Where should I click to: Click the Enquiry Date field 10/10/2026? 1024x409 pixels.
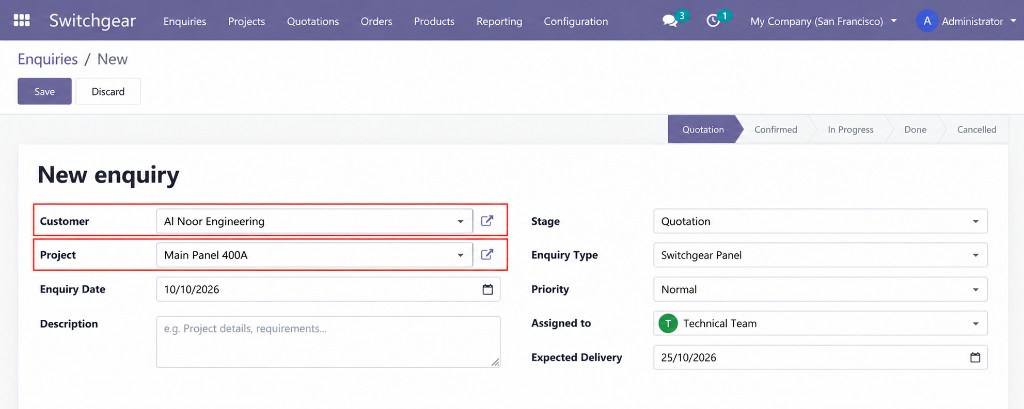point(328,289)
